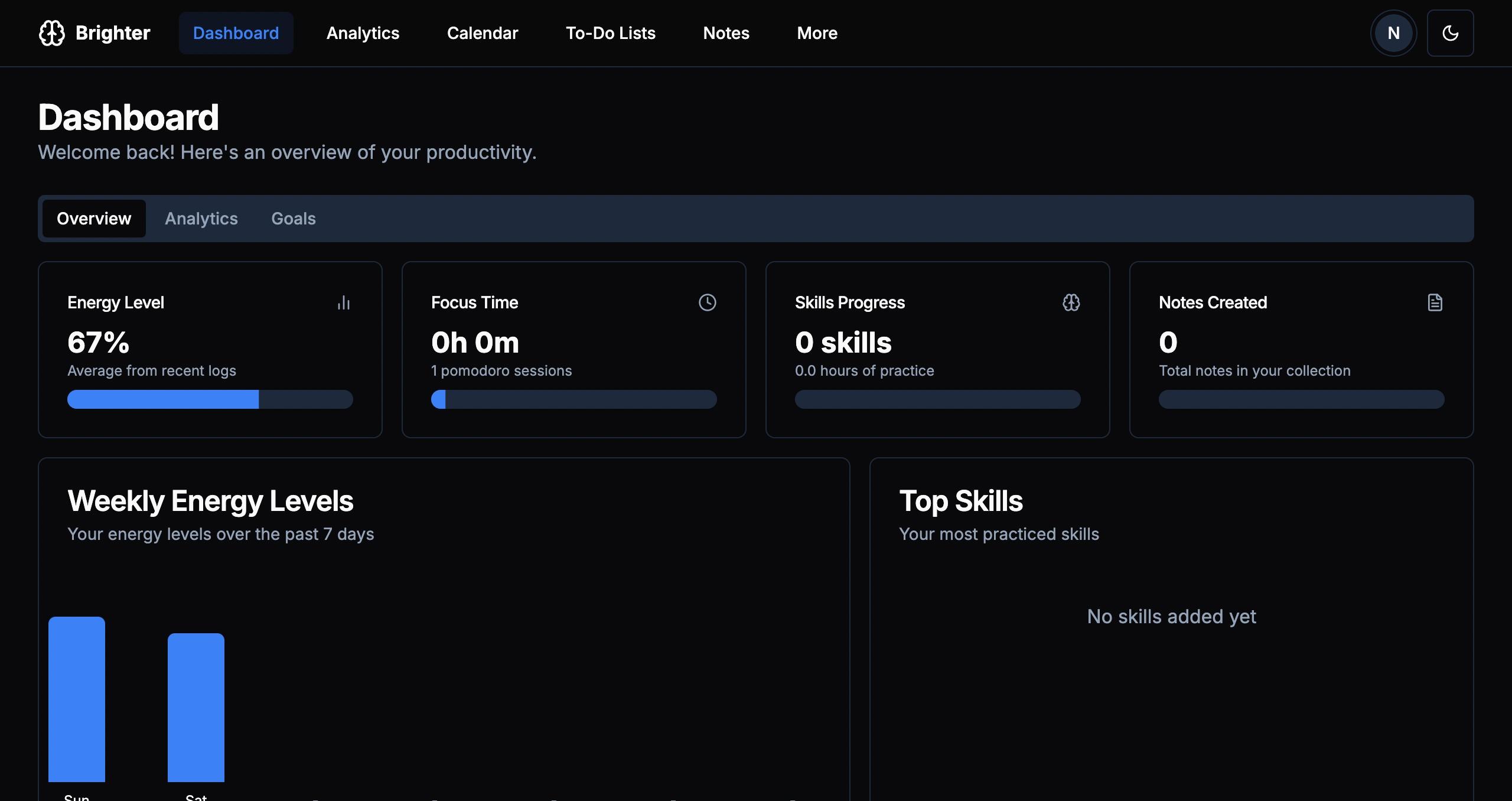Click the 'No skills added yet' message
The height and width of the screenshot is (801, 1512).
pos(1172,617)
